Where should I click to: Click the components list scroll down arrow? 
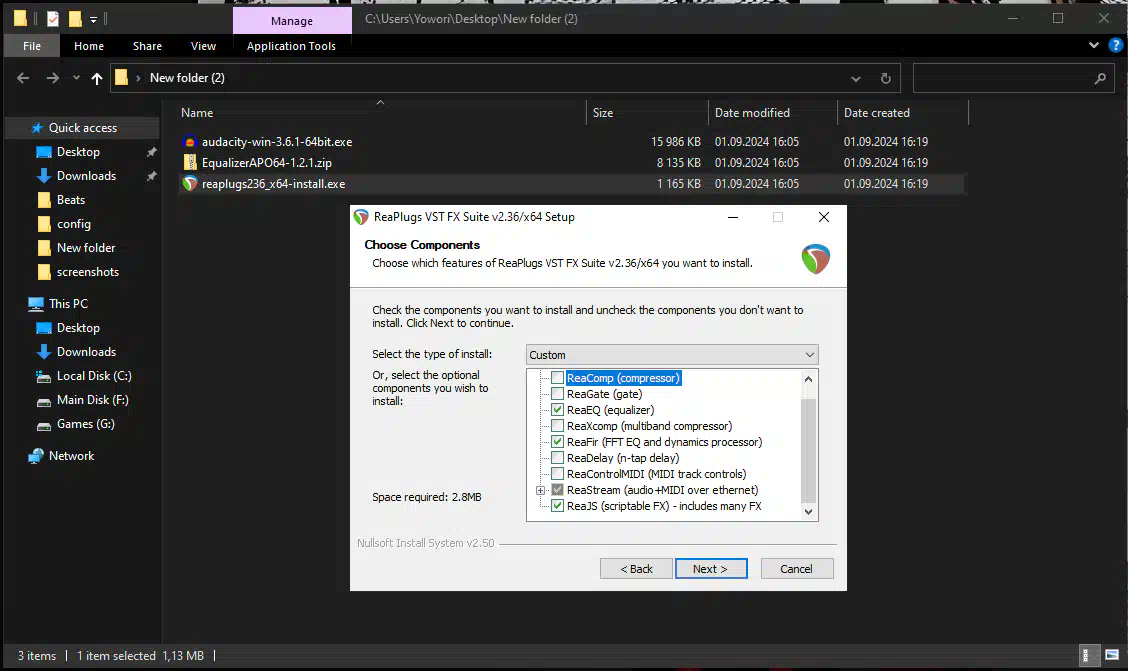[x=809, y=511]
